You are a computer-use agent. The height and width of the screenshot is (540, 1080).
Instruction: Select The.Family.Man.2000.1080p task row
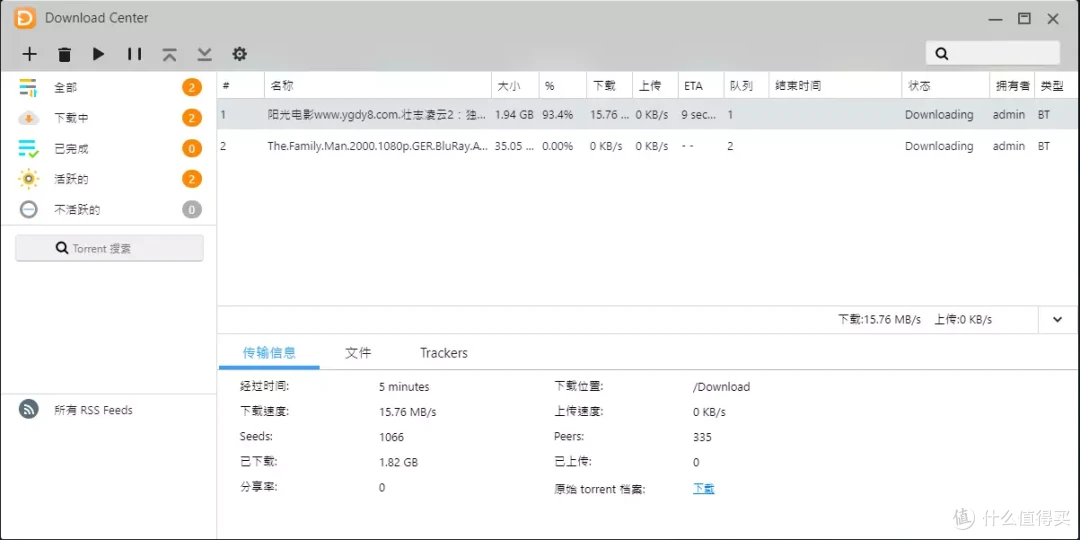(x=648, y=146)
